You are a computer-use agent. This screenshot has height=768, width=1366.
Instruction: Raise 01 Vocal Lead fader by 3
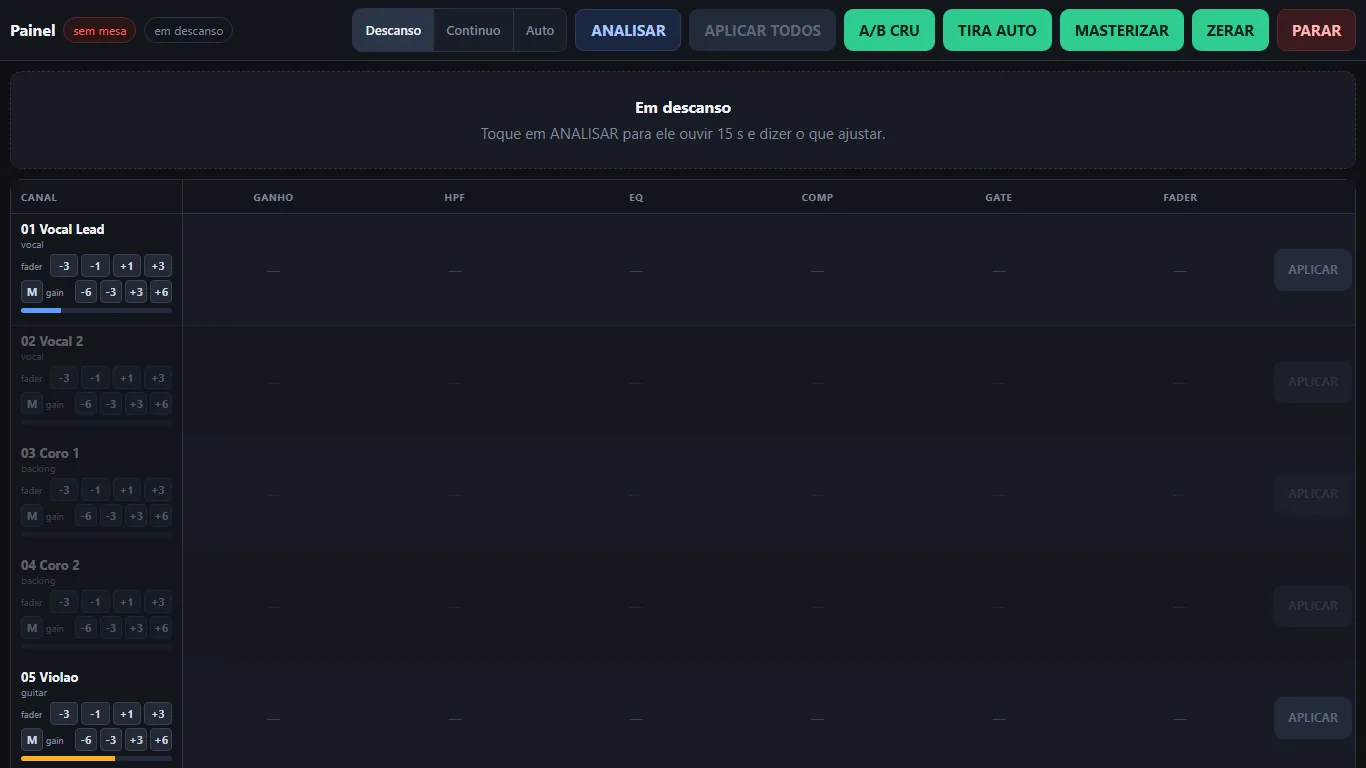pos(157,266)
